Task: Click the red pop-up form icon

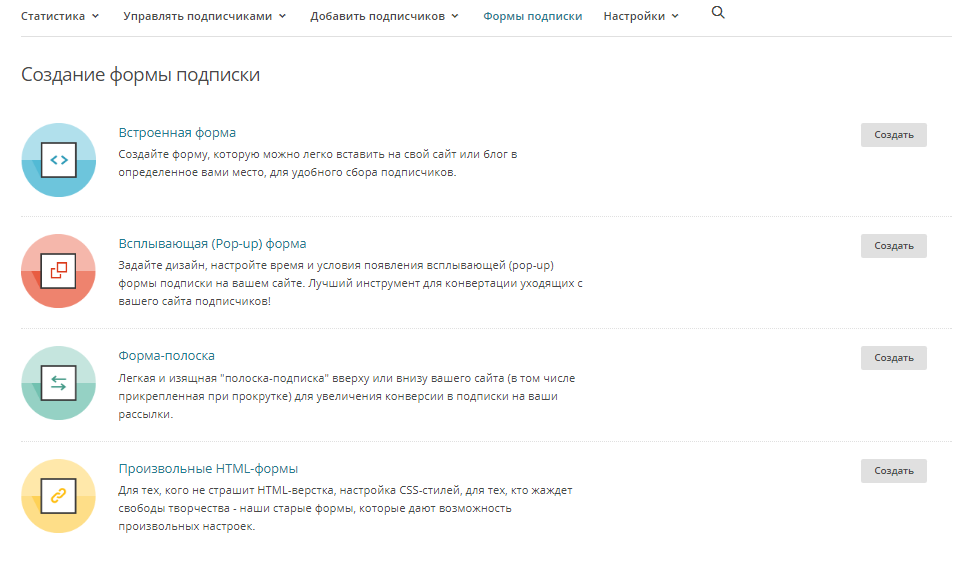Action: point(58,271)
